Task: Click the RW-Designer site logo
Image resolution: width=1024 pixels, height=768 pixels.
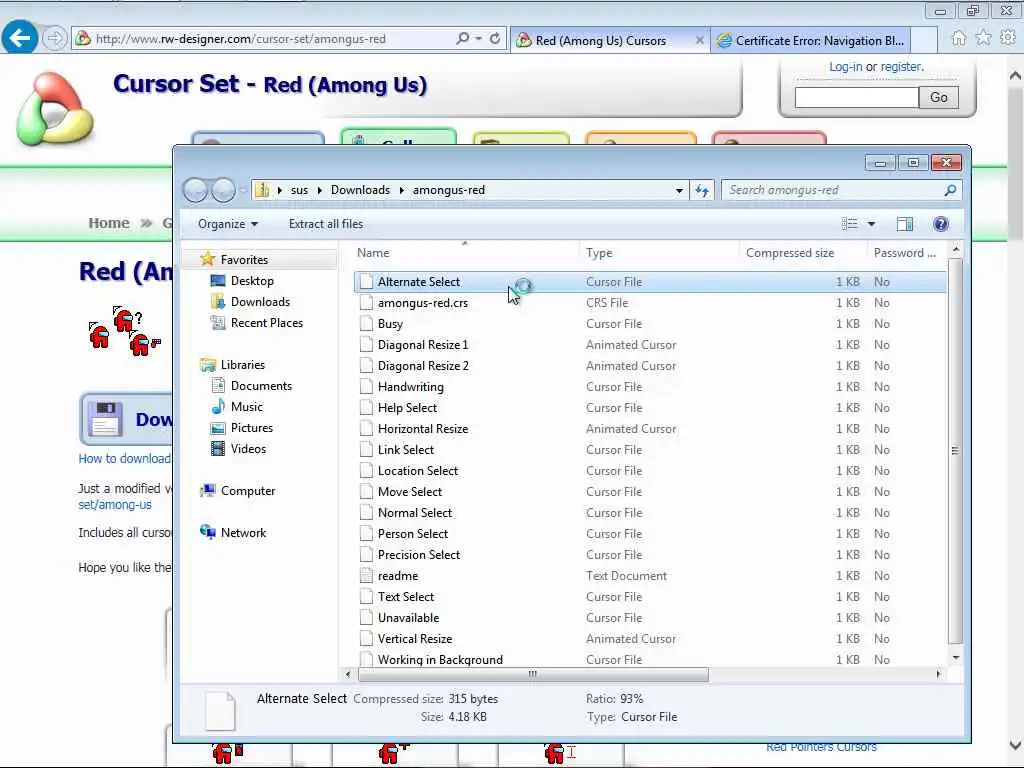Action: (x=55, y=108)
